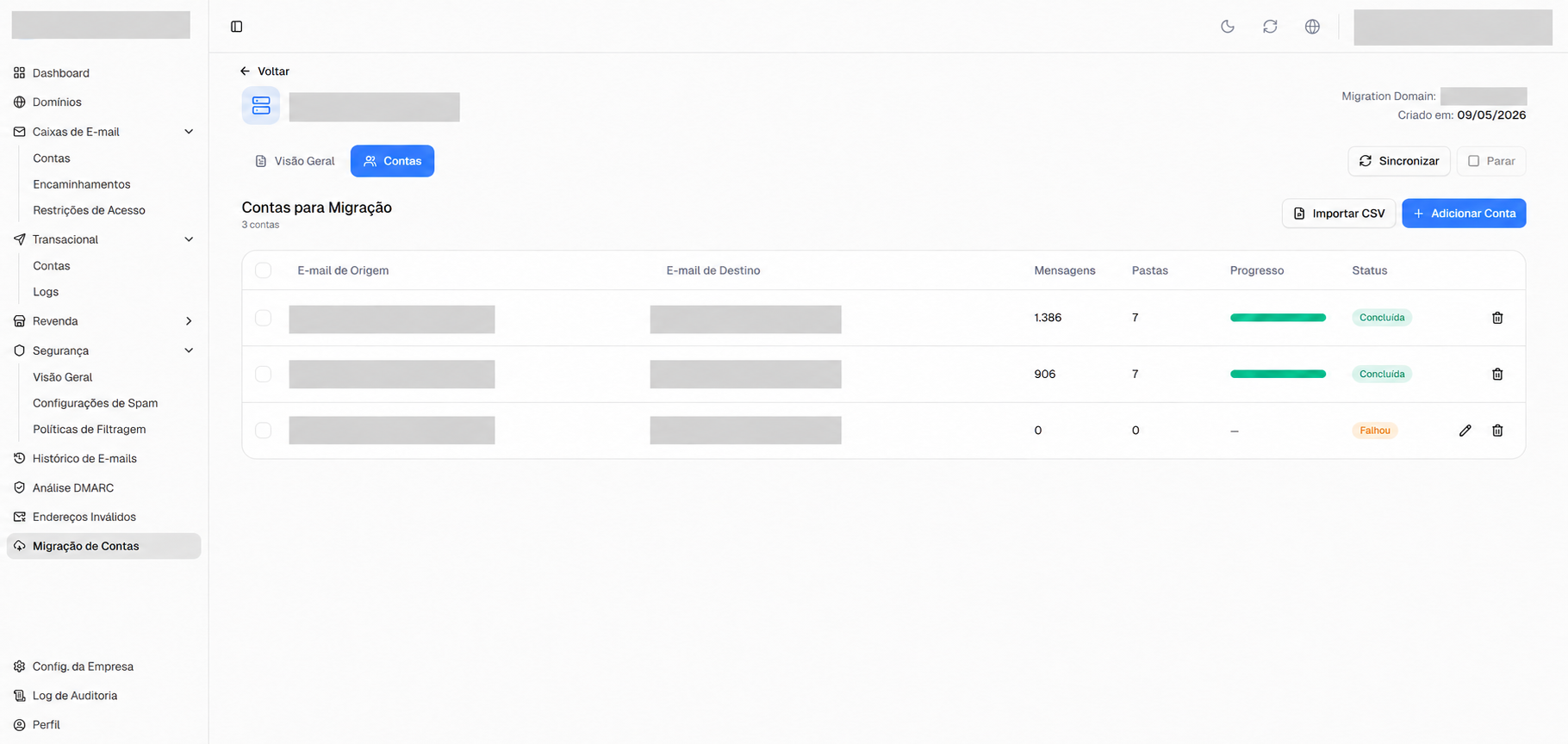1568x744 pixels.
Task: Check the row with 1.386 messages
Action: click(264, 318)
